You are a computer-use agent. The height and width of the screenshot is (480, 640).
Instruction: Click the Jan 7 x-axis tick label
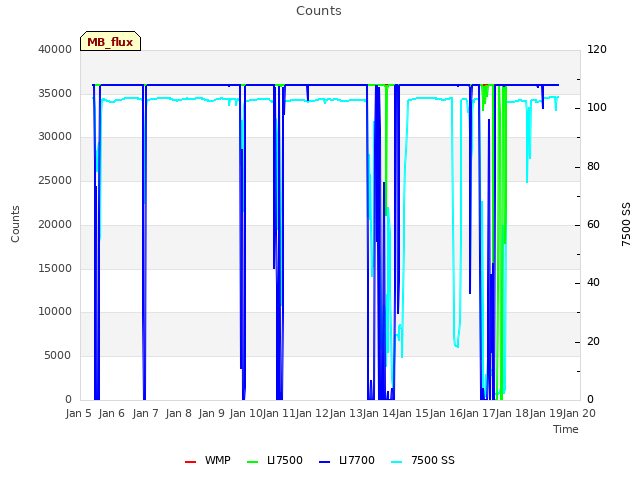pos(145,413)
